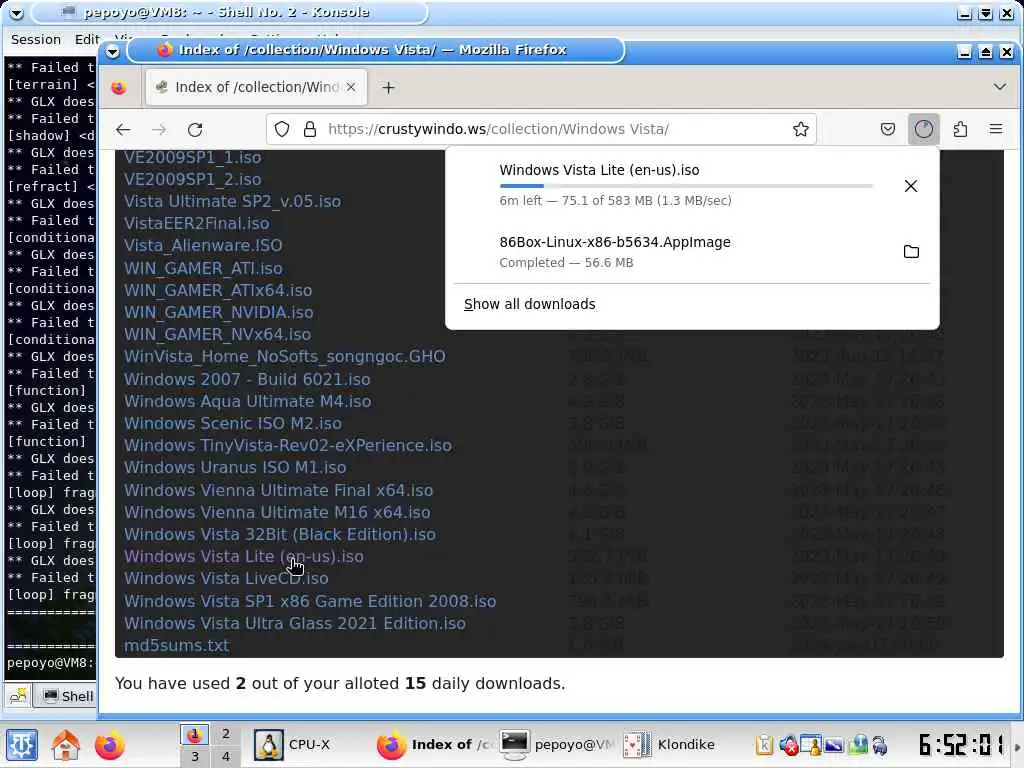Open Windows Vista SP1 x86 Game Edition 2008.iso
1024x768 pixels.
pos(310,601)
